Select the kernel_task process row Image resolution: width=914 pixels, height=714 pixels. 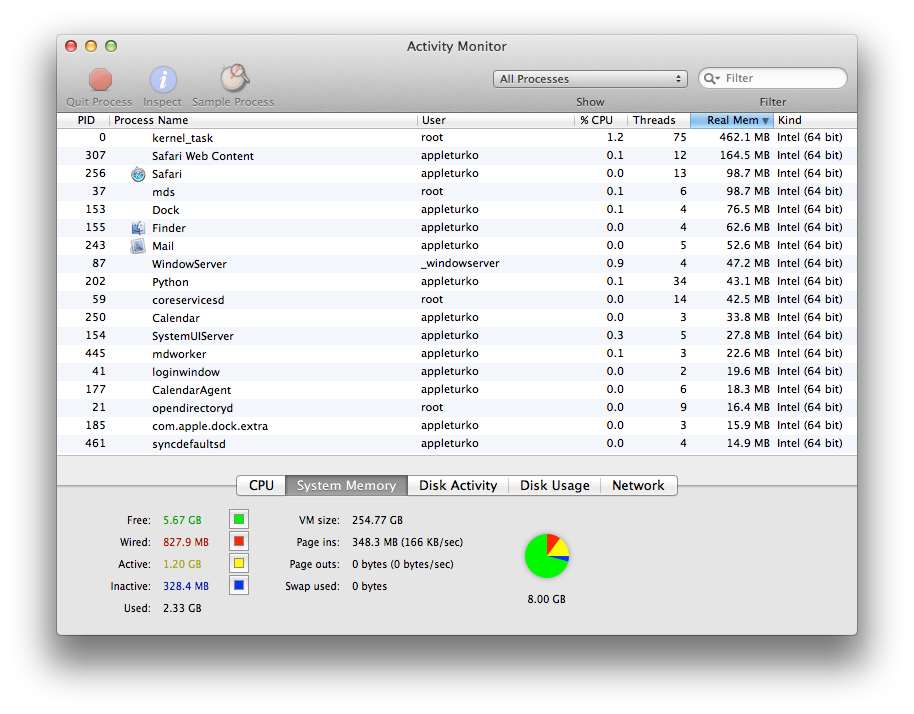pos(456,138)
